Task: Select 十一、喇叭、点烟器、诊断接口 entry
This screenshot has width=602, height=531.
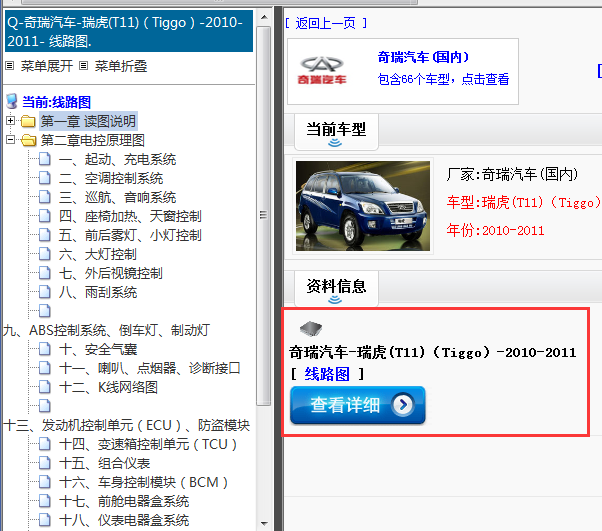Action: 150,368
